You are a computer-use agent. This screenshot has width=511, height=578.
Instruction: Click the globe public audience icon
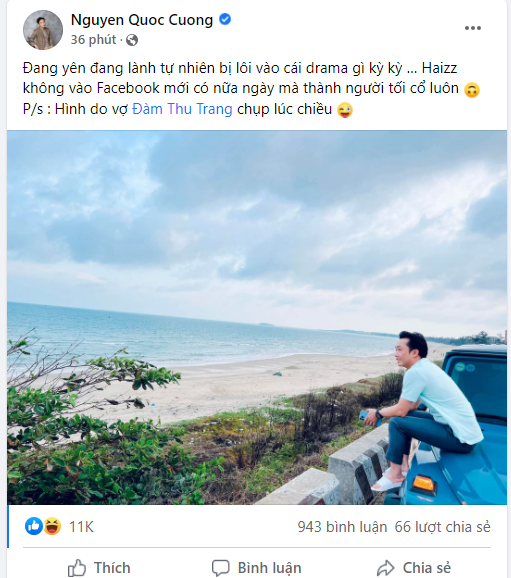tap(132, 40)
